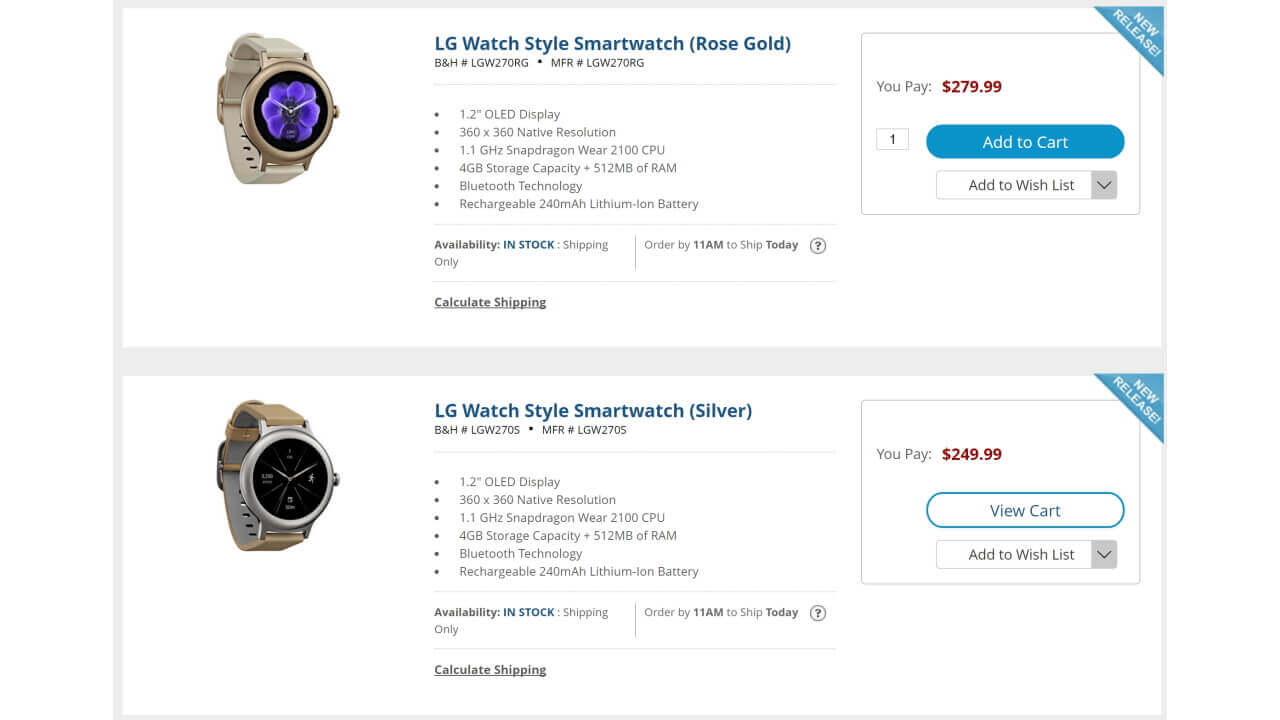Open the Rose Gold Add to Wish List dropdown arrow
Image resolution: width=1280 pixels, height=720 pixels.
1103,184
